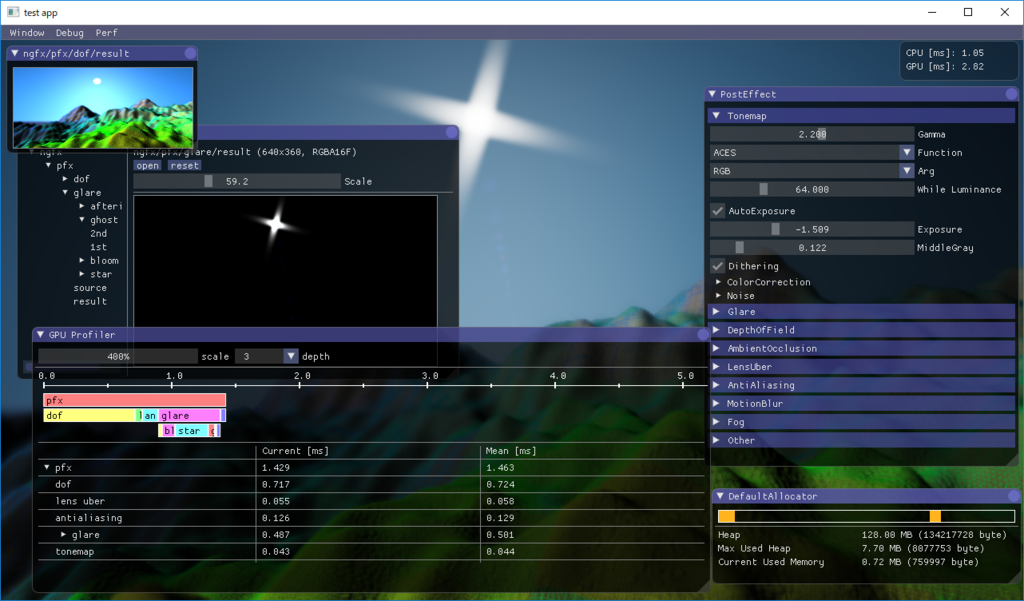The height and width of the screenshot is (601, 1024).
Task: Adjust the Gamma slider
Action: click(812, 134)
